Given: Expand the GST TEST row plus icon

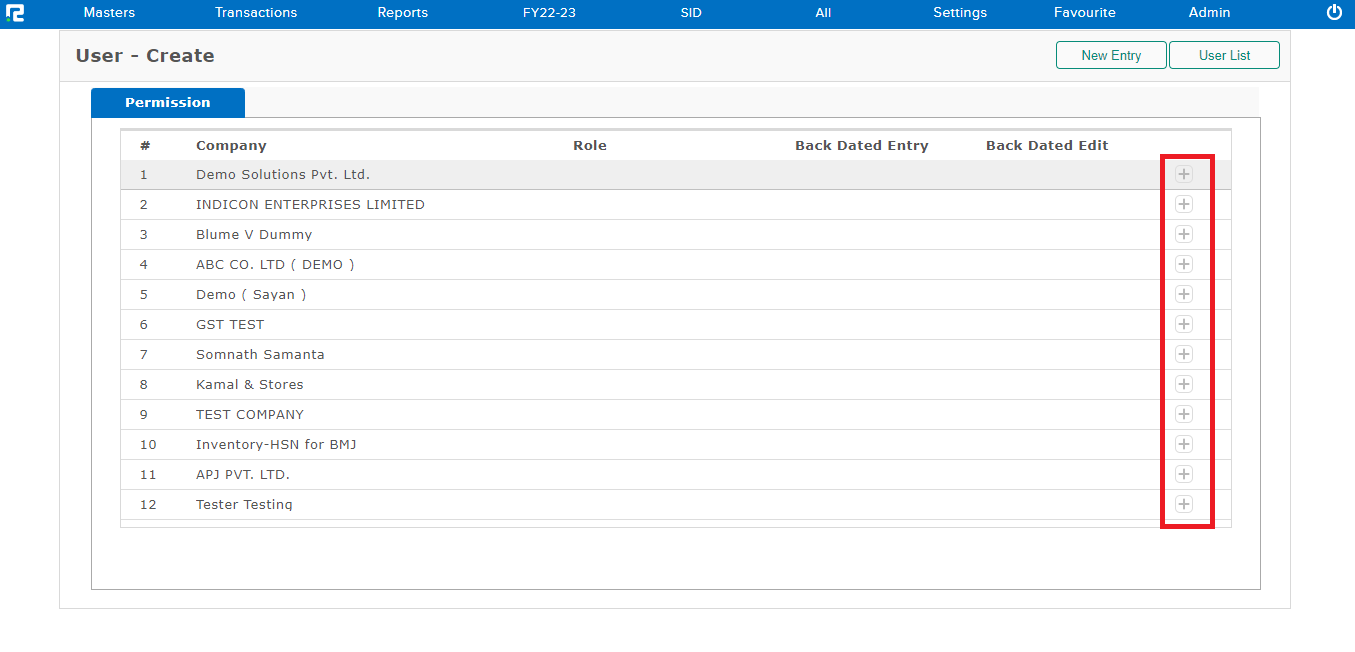Looking at the screenshot, I should [1184, 324].
